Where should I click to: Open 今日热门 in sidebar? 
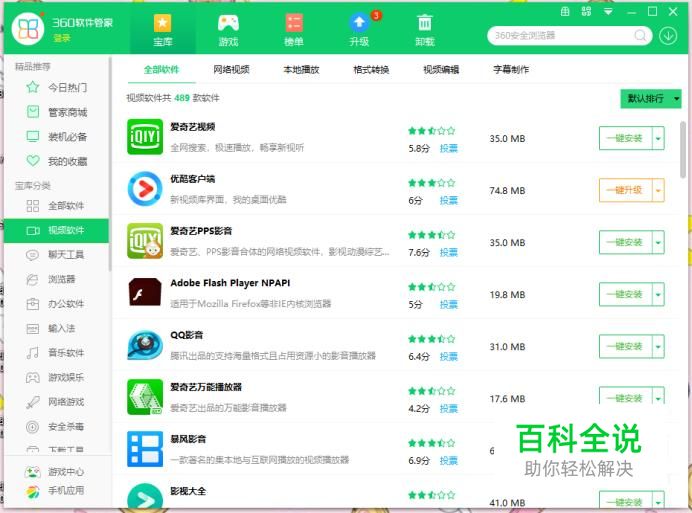[x=57, y=87]
